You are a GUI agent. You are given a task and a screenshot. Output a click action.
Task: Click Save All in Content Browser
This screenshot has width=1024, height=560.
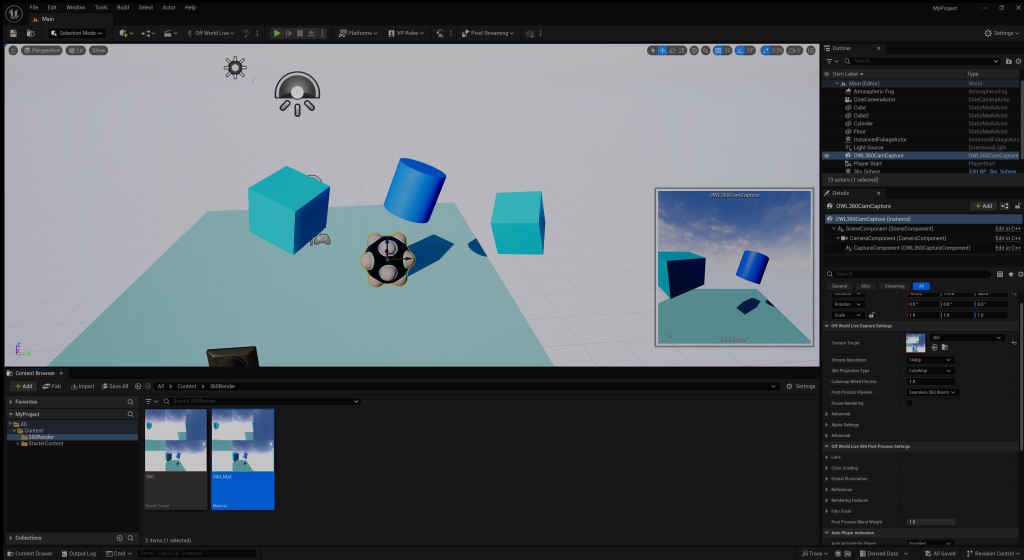tap(114, 386)
